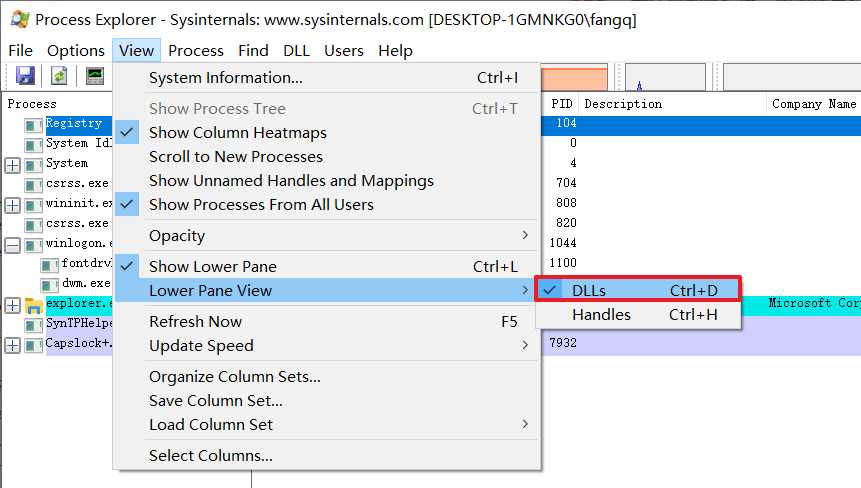The image size is (861, 488).
Task: Choose Select Columns entry
Action: pos(326,456)
